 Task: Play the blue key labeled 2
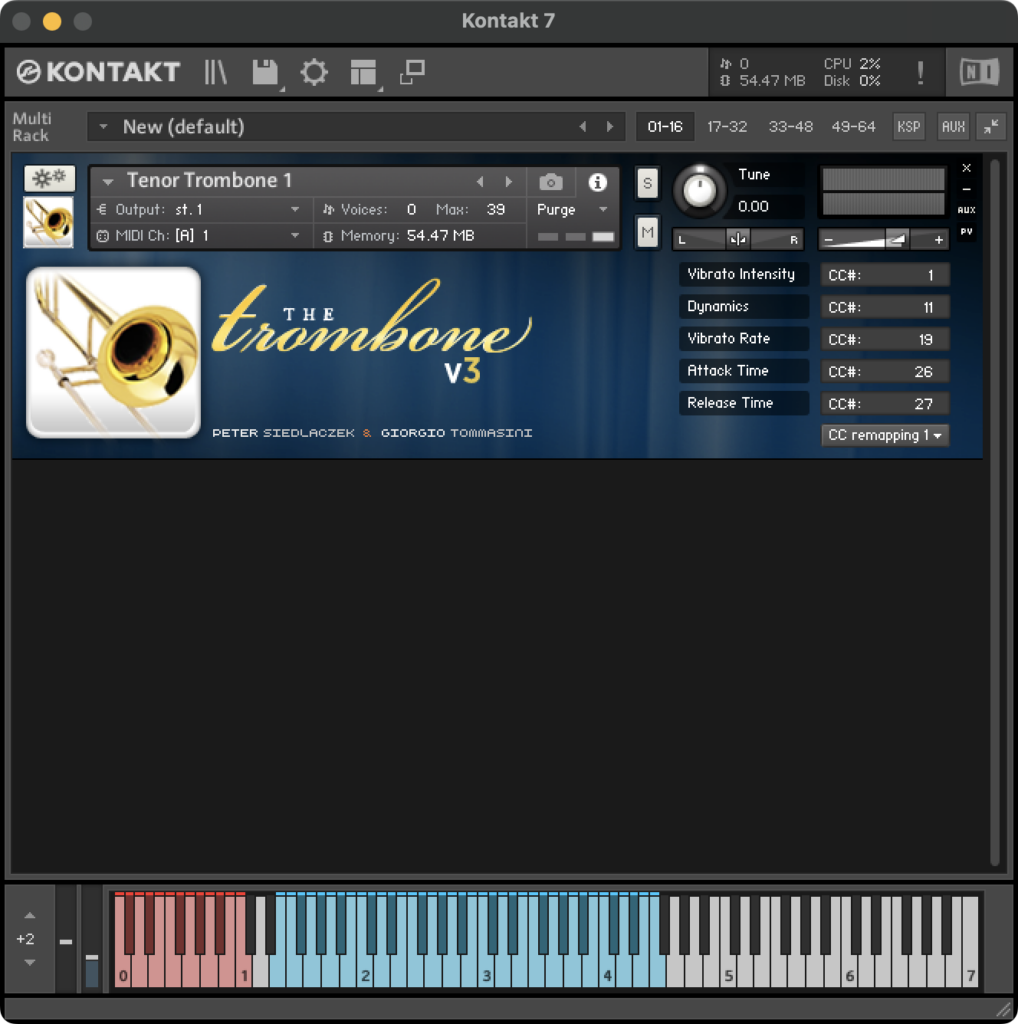[x=364, y=973]
